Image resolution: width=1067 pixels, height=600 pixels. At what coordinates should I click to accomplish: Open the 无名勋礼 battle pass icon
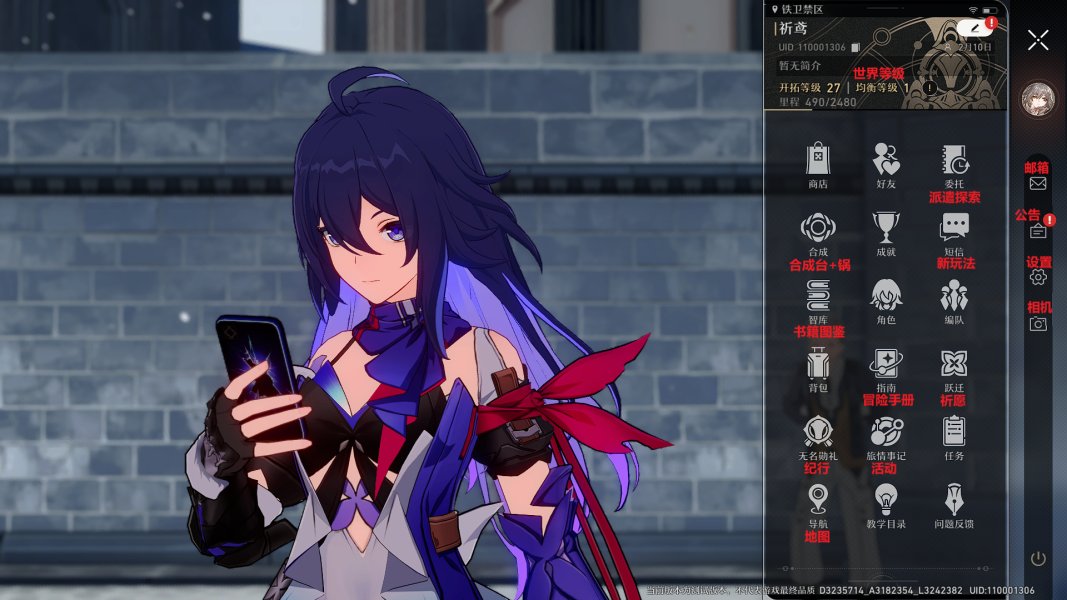818,431
